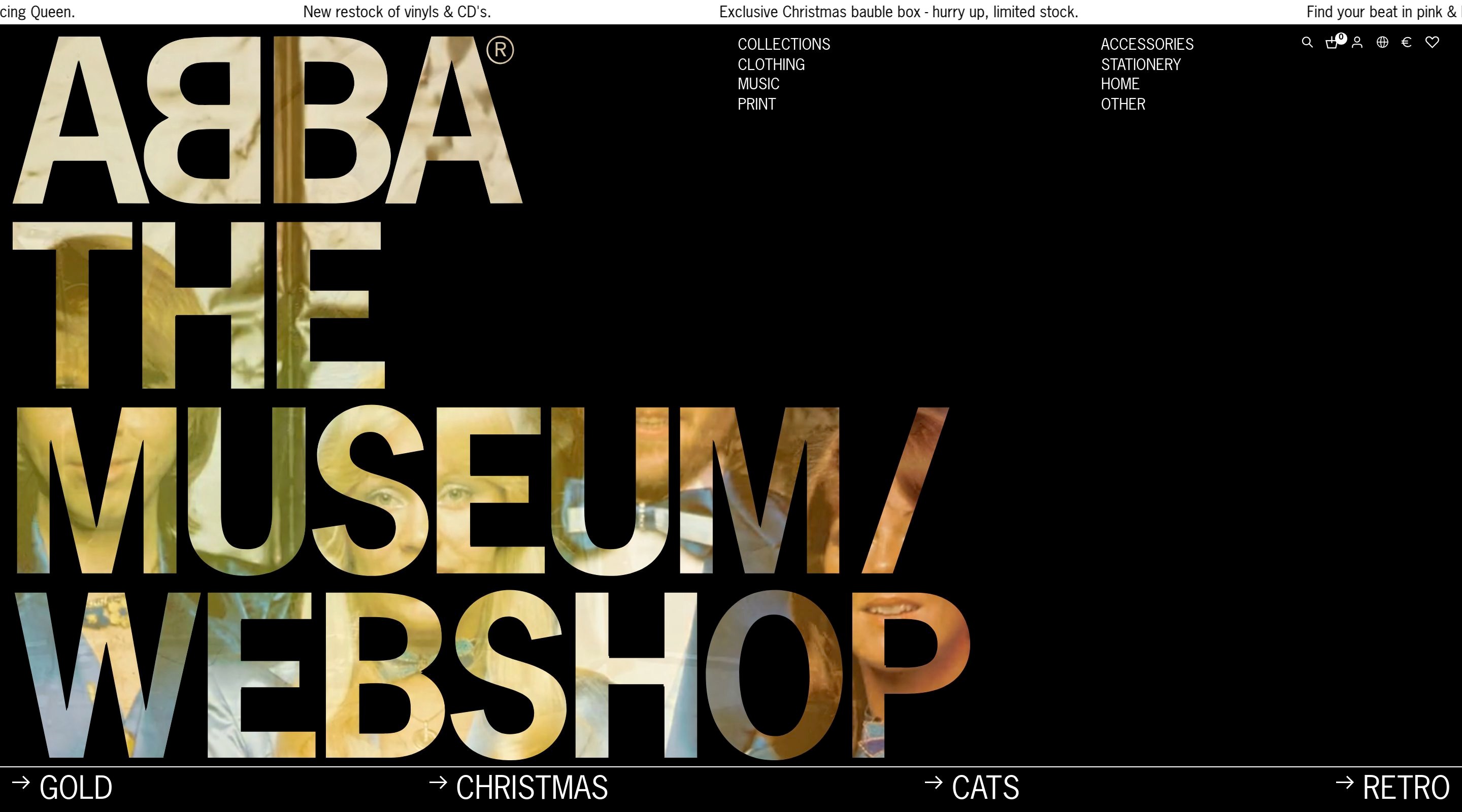This screenshot has width=1462, height=812.
Task: Go to the MUSIC category
Action: point(758,84)
